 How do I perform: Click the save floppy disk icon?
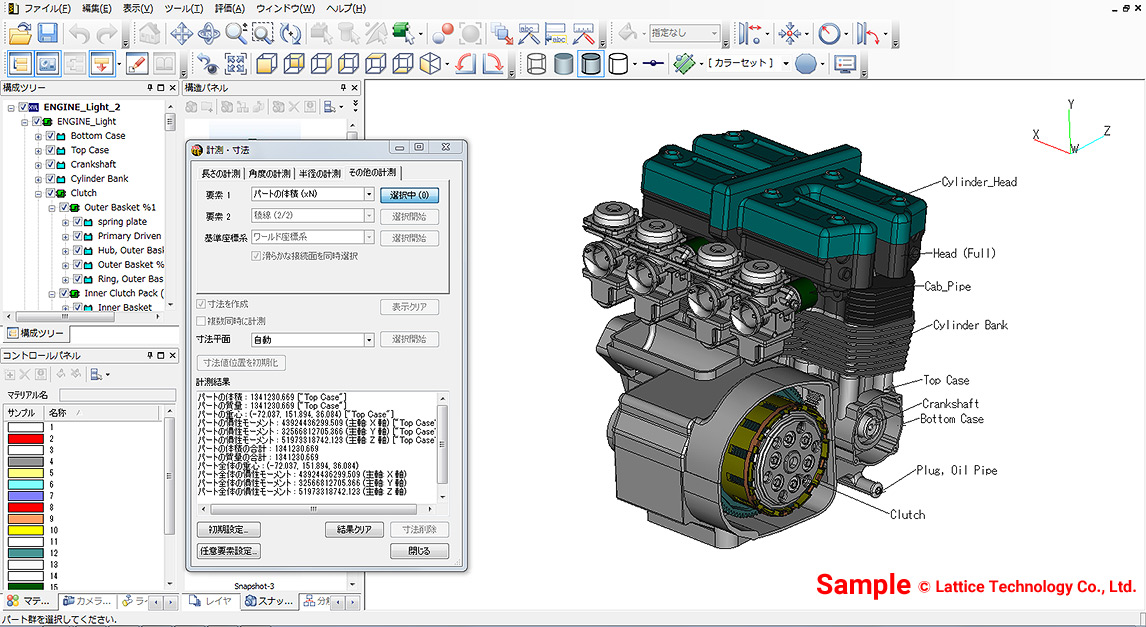(x=47, y=33)
